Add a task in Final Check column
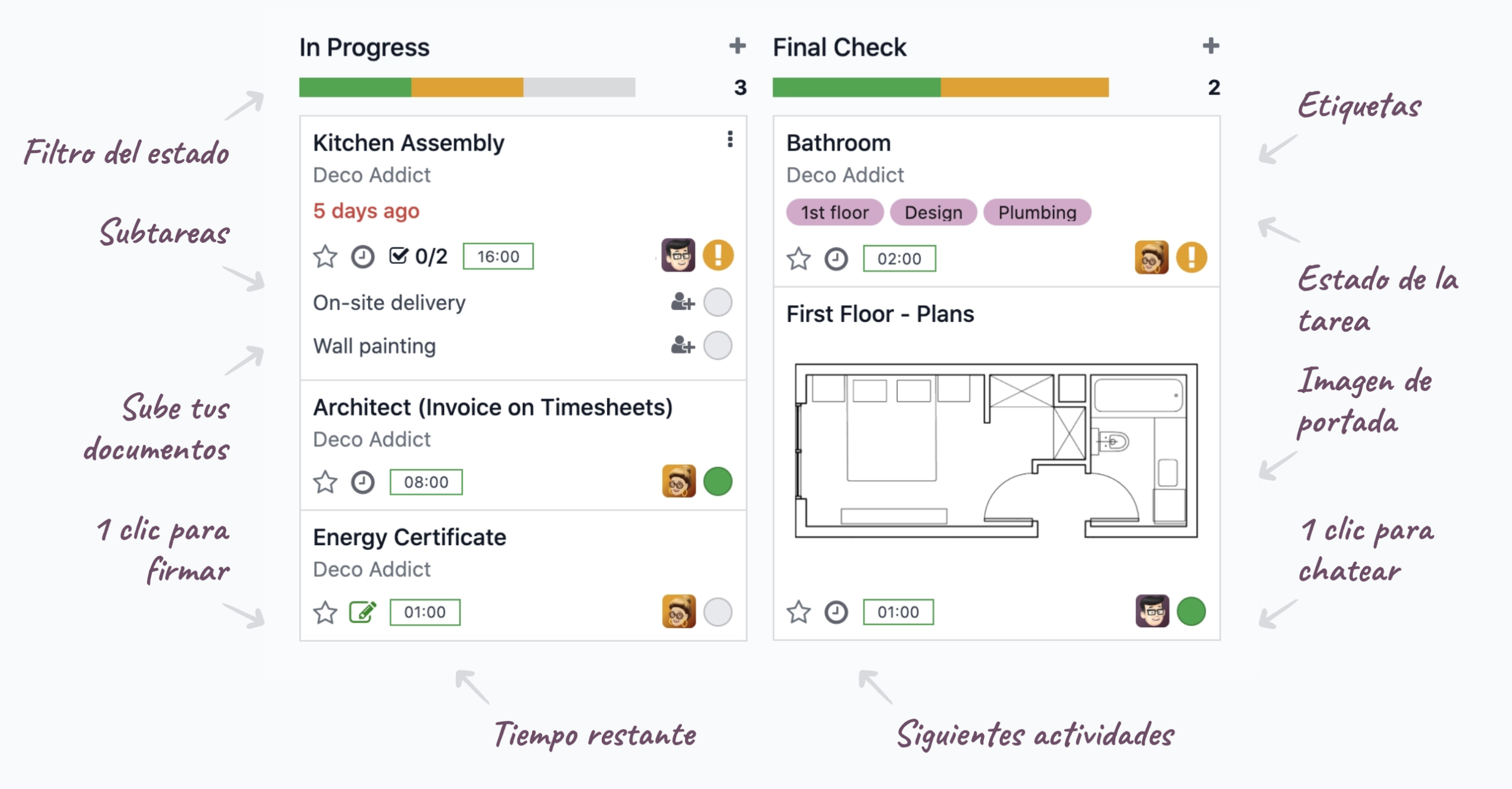The height and width of the screenshot is (789, 1512). pyautogui.click(x=1211, y=45)
